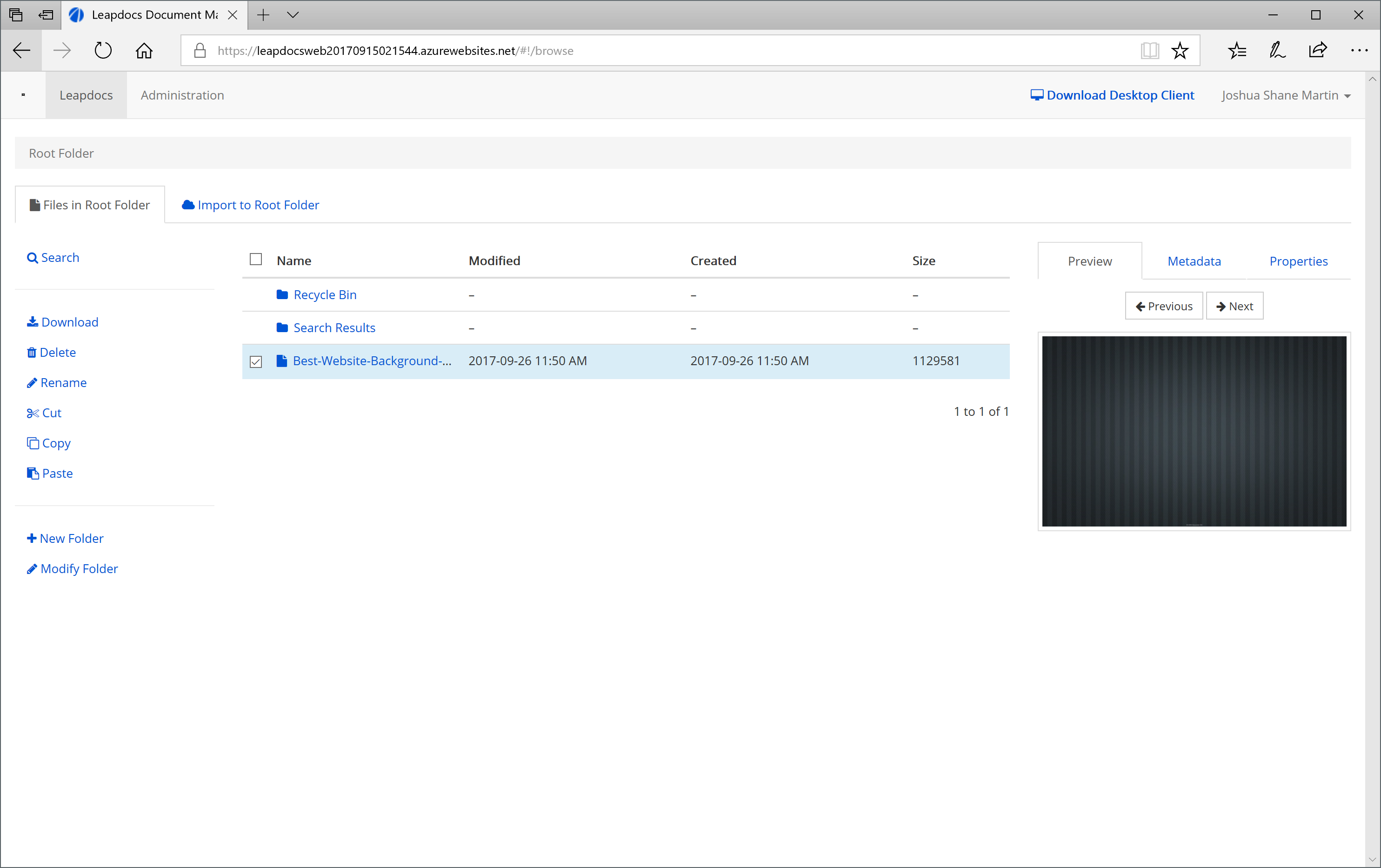Click the Paste action

point(50,473)
